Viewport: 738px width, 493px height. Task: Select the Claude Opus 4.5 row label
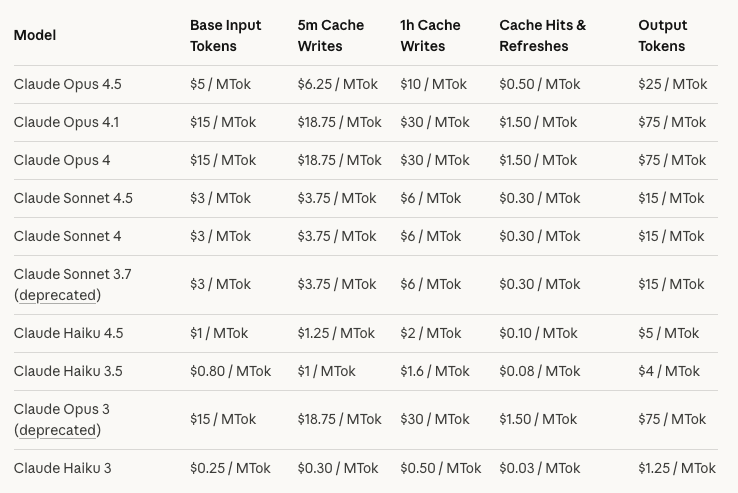[x=67, y=84]
